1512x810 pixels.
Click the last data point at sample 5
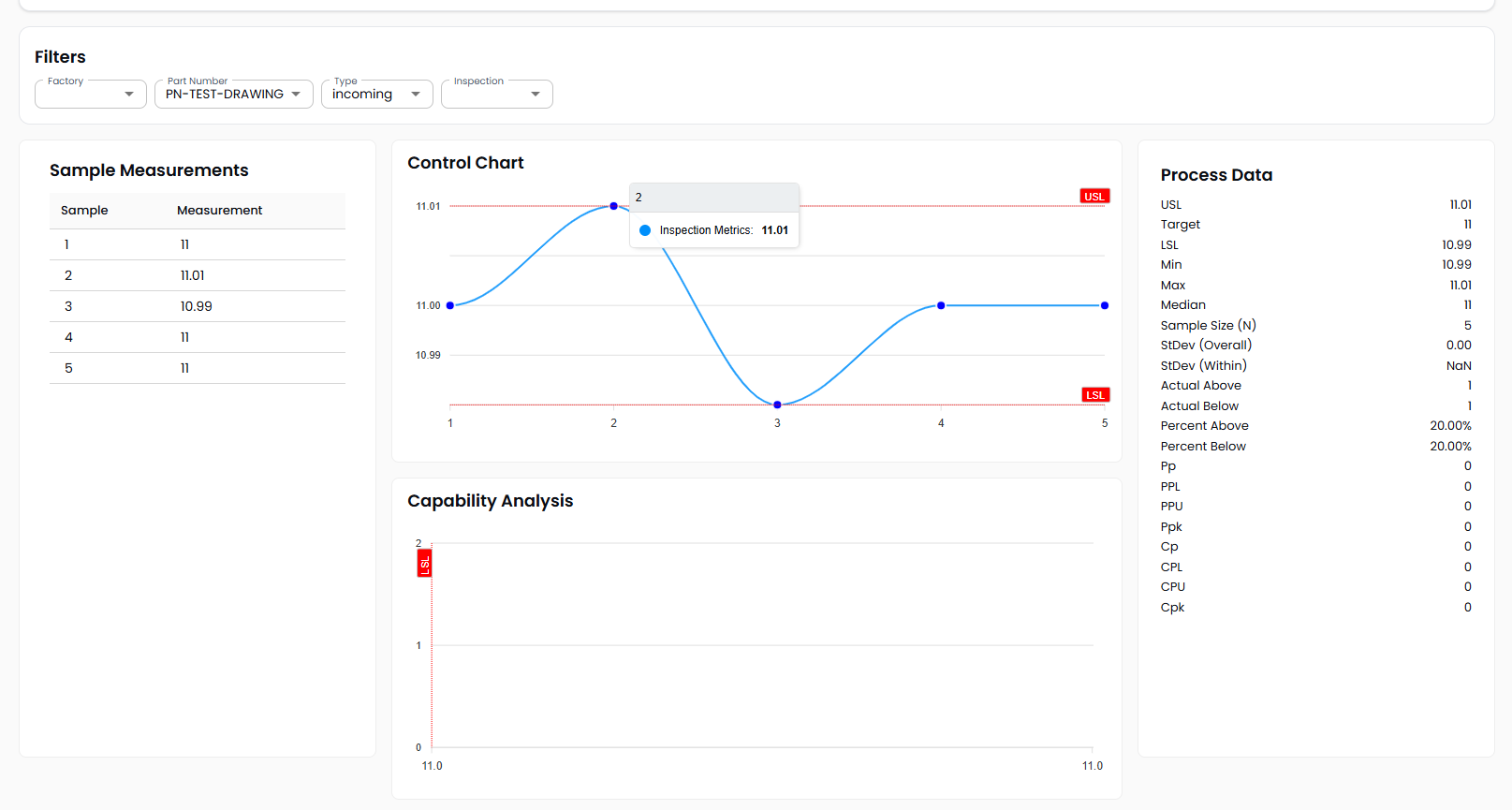coord(1105,305)
